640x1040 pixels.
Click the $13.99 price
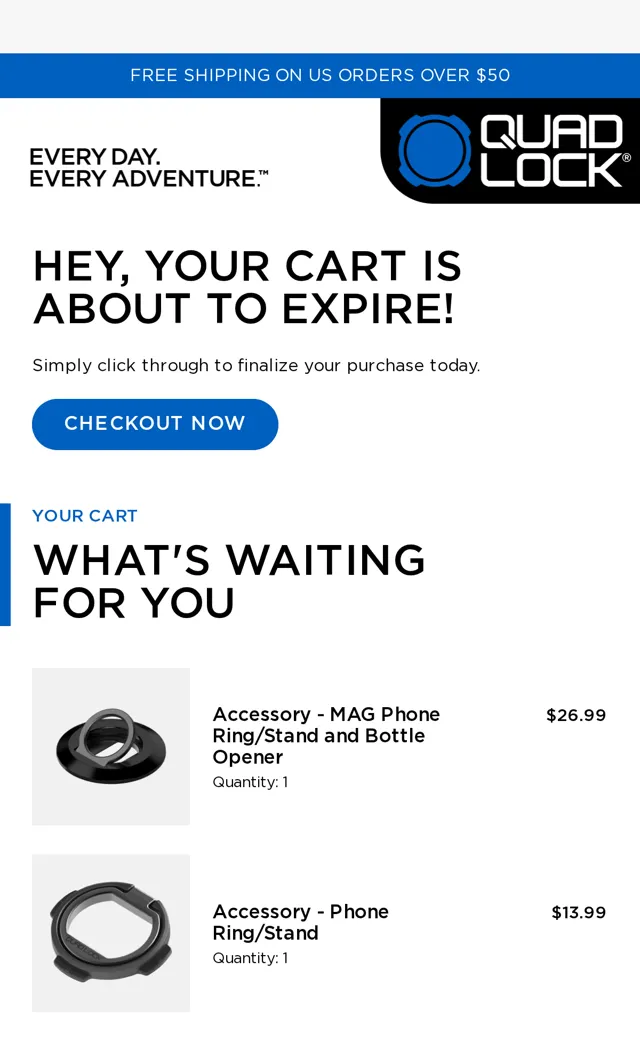pos(578,912)
